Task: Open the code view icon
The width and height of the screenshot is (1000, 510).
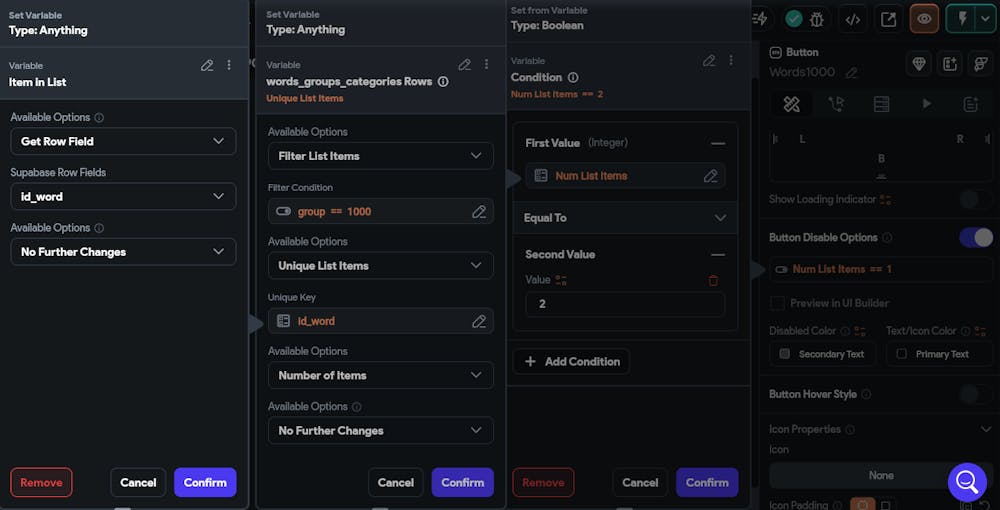Action: click(x=853, y=19)
